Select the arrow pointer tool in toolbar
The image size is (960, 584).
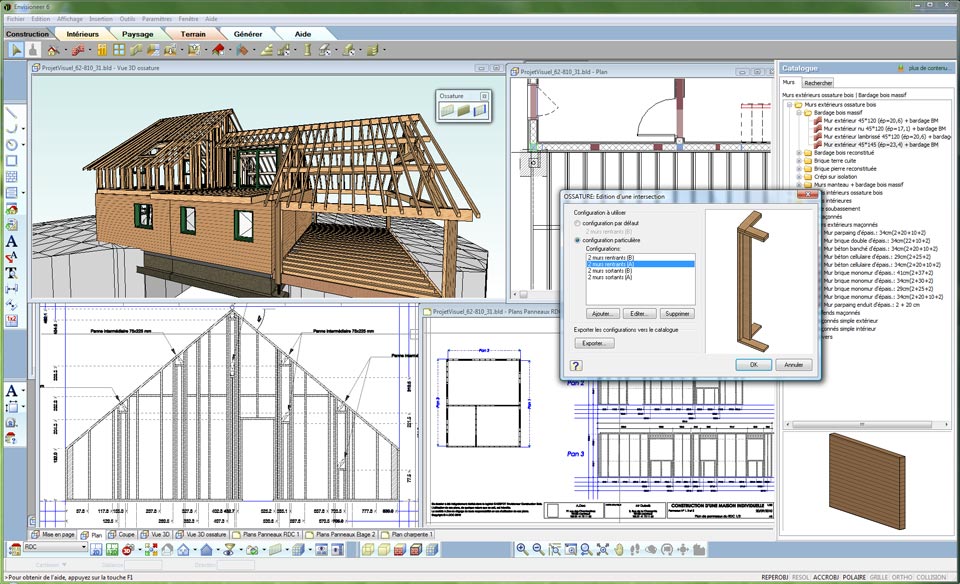tap(14, 49)
